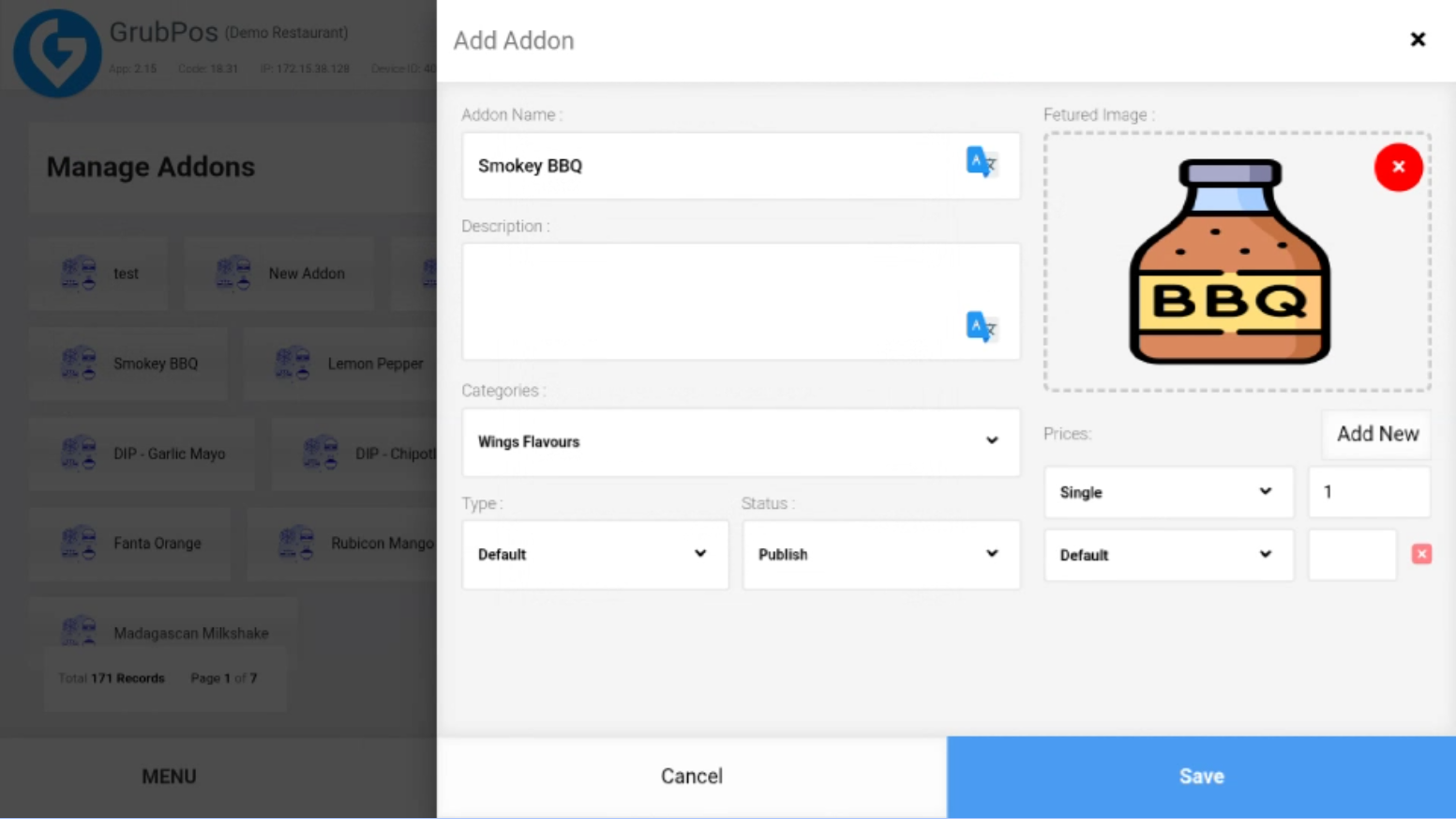
Task: Click the GrubPos logo
Action: [x=57, y=53]
